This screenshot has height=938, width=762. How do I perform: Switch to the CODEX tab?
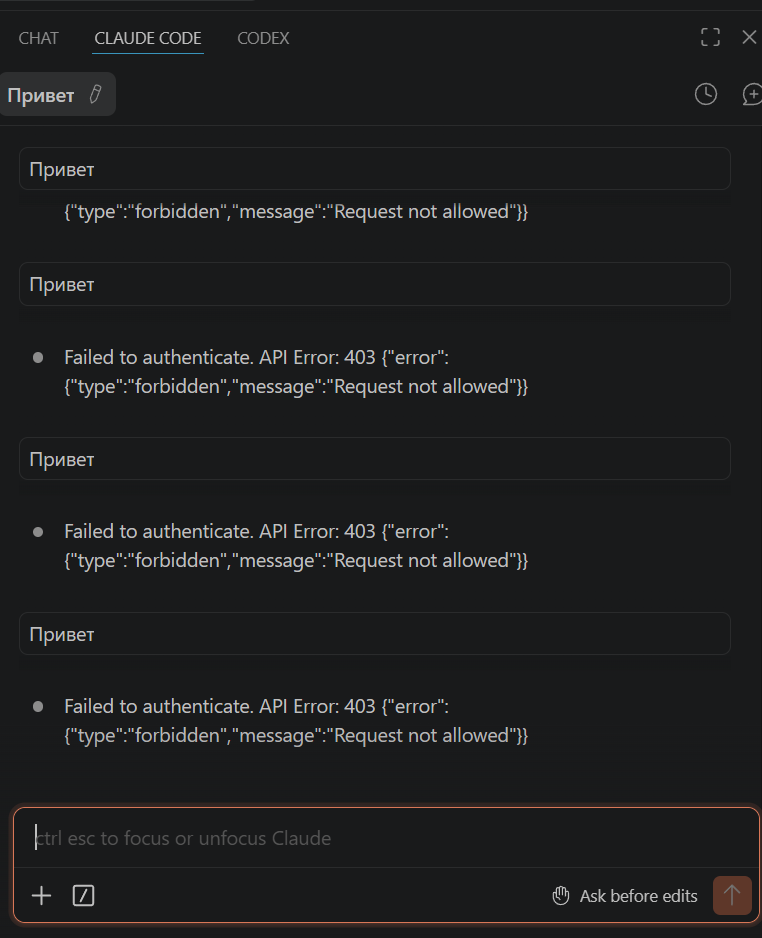[x=263, y=38]
